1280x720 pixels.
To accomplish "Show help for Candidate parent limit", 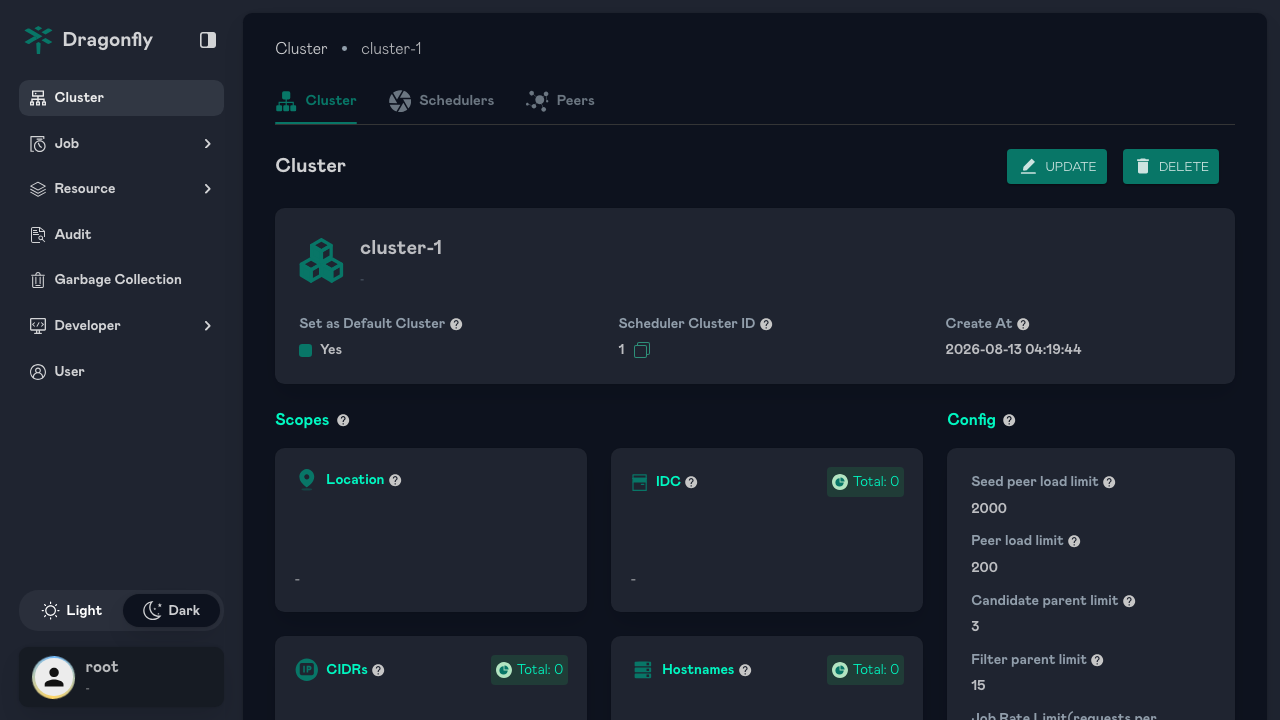I will [x=1129, y=601].
